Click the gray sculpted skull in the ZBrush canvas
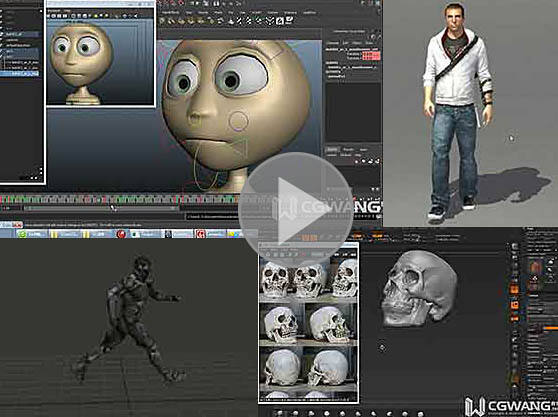Viewport: 558px width, 417px height. click(x=420, y=288)
